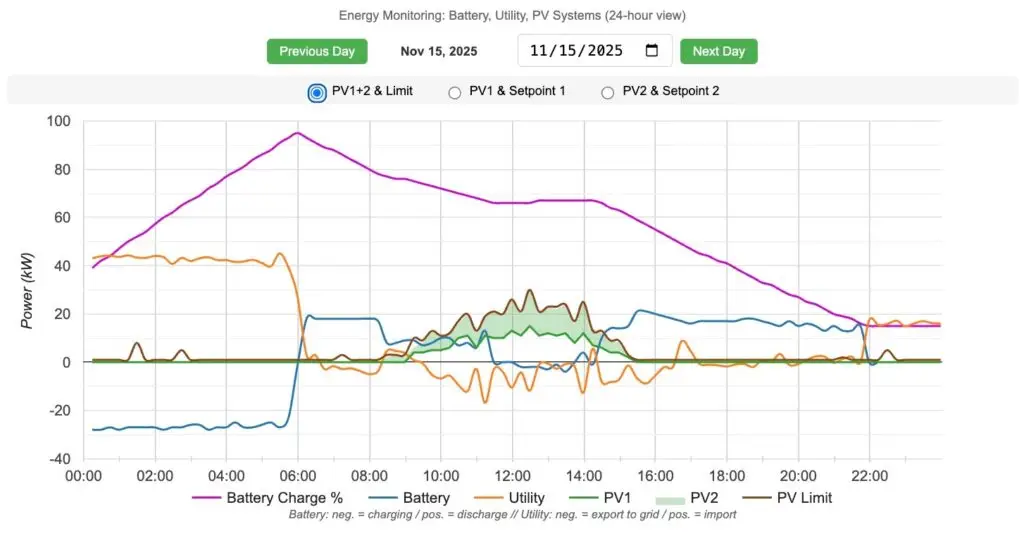Click the 22:00 tick label on time axis
The image size is (1024, 550).
pos(869,475)
